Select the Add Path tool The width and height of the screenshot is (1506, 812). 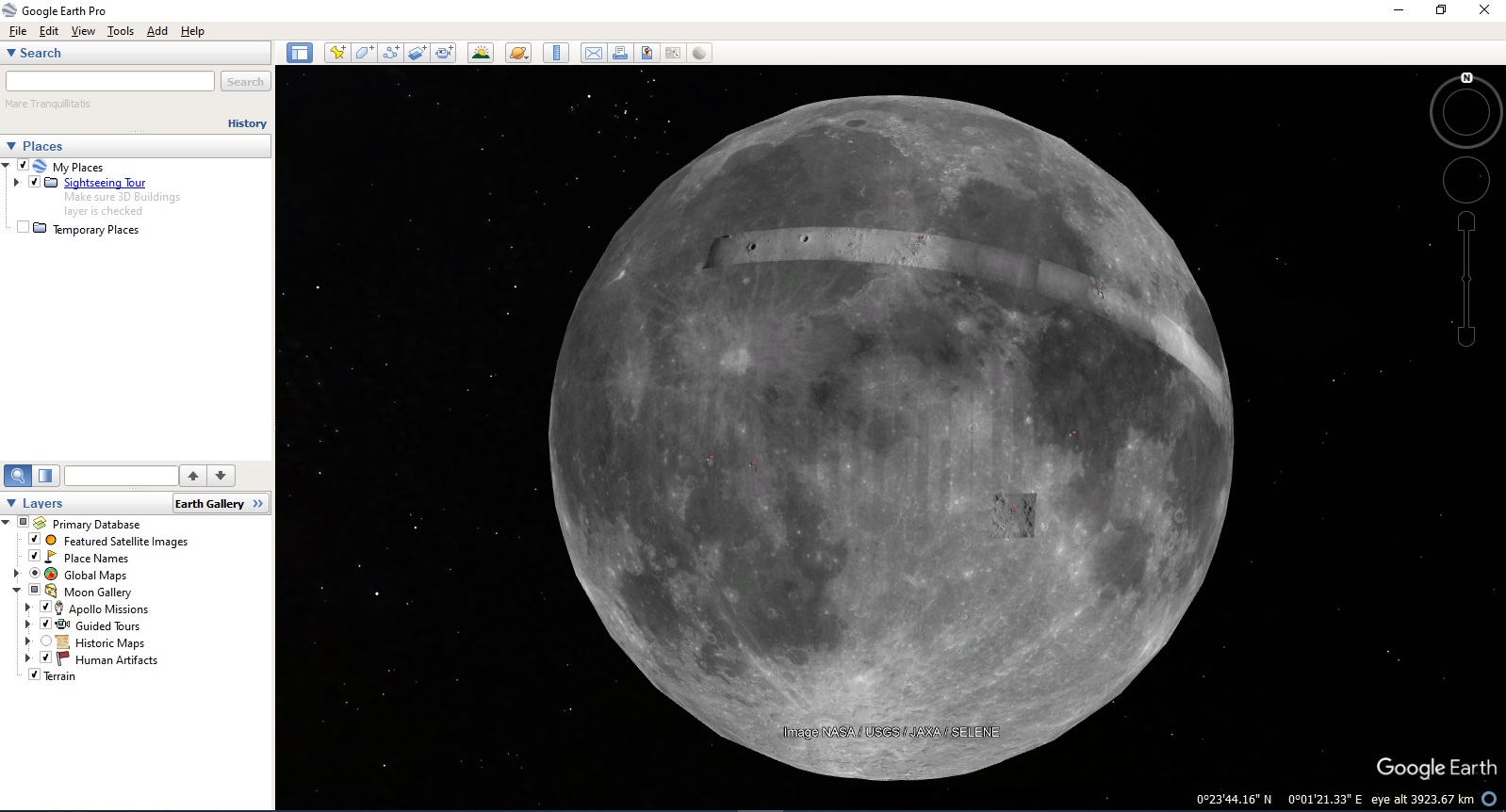point(390,53)
